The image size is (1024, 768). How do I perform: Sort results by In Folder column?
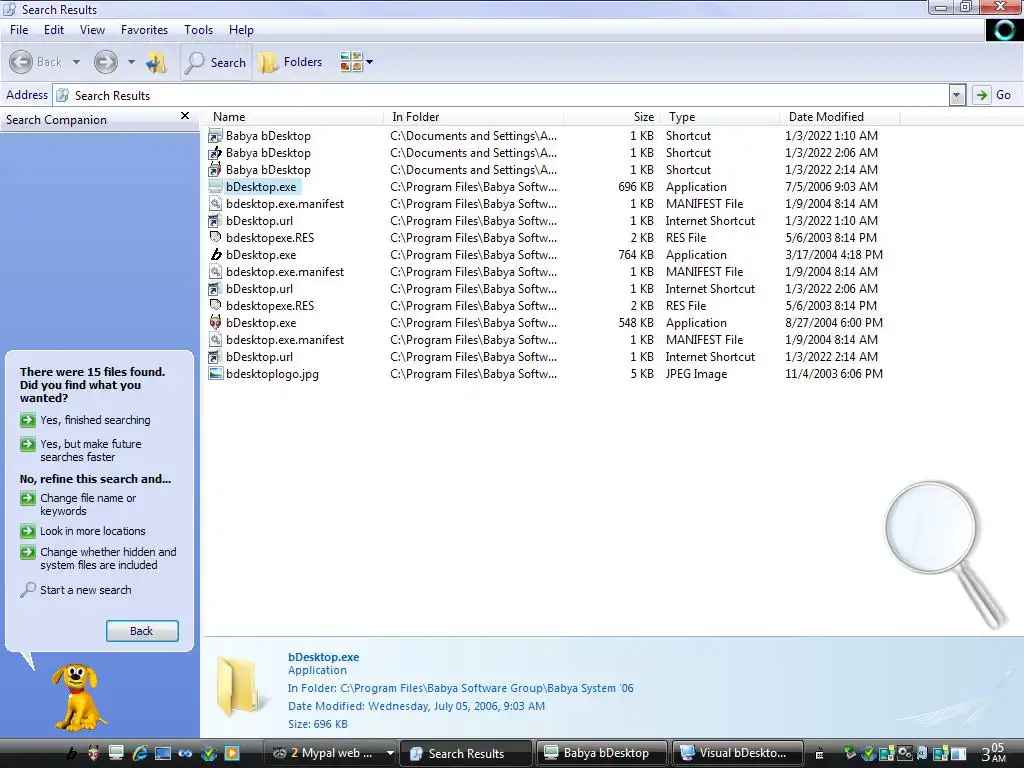click(474, 117)
